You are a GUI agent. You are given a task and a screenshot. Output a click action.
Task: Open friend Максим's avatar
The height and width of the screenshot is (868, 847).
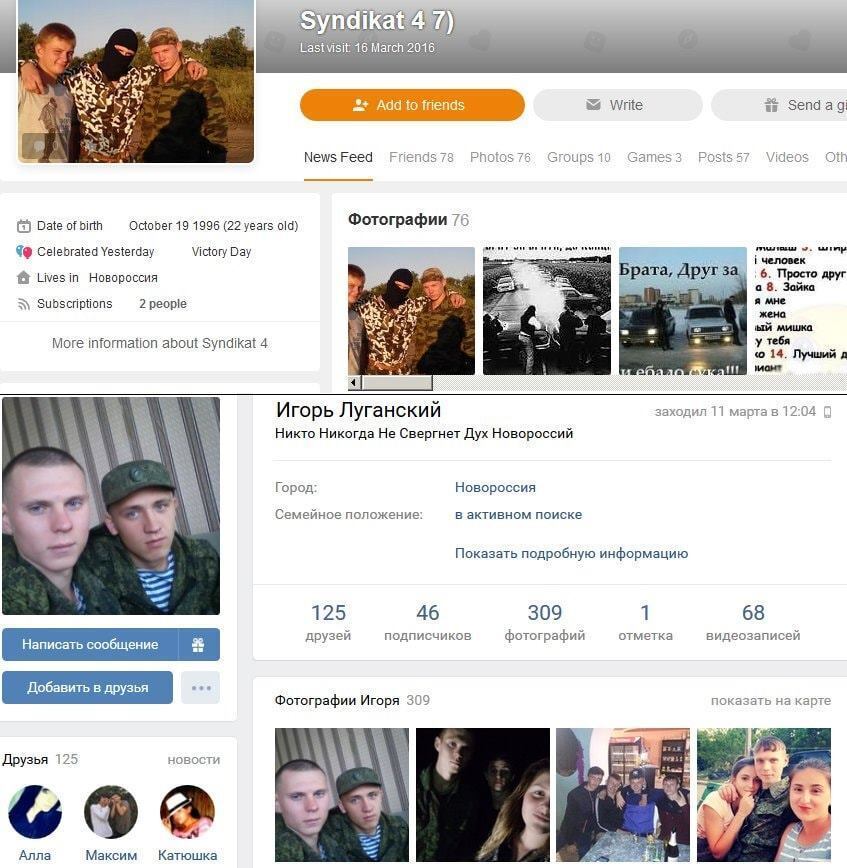111,812
